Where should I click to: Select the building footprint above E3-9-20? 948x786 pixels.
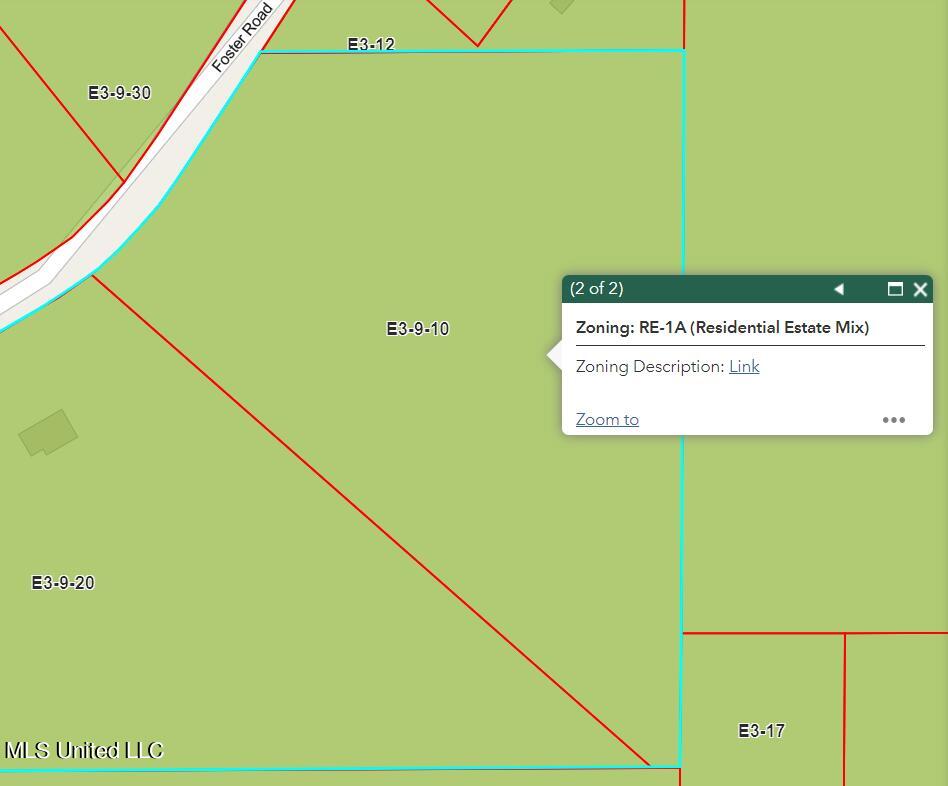[48, 433]
